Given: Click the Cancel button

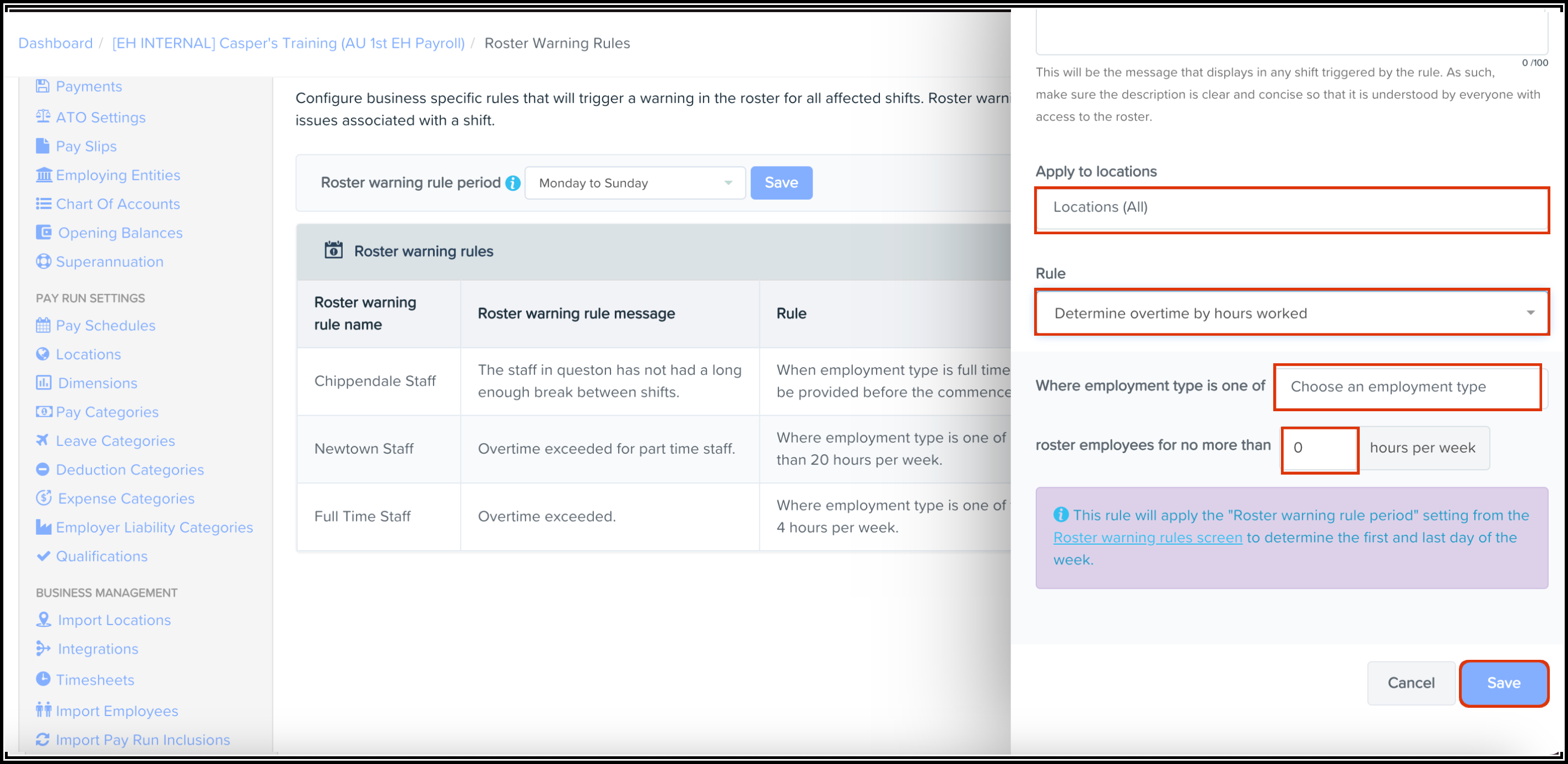Looking at the screenshot, I should point(1410,682).
